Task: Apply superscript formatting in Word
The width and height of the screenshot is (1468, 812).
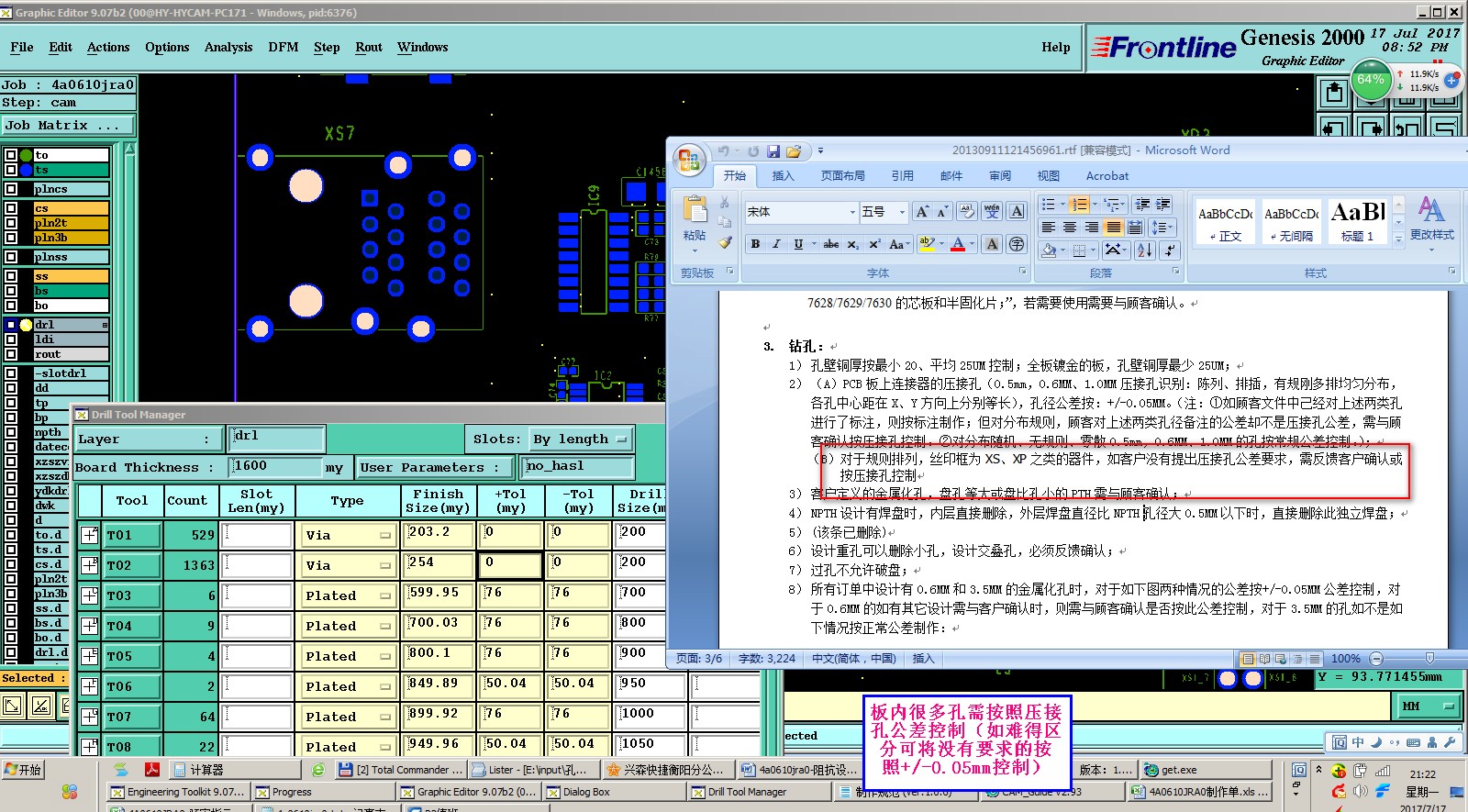Action: [x=874, y=244]
